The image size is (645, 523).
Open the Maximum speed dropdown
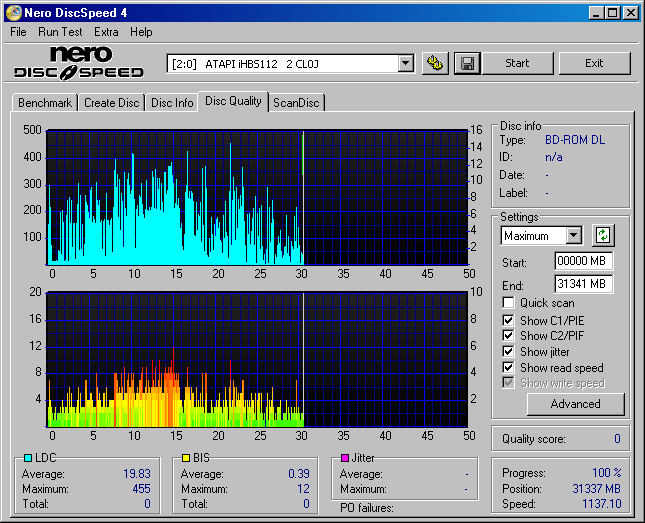pyautogui.click(x=574, y=236)
